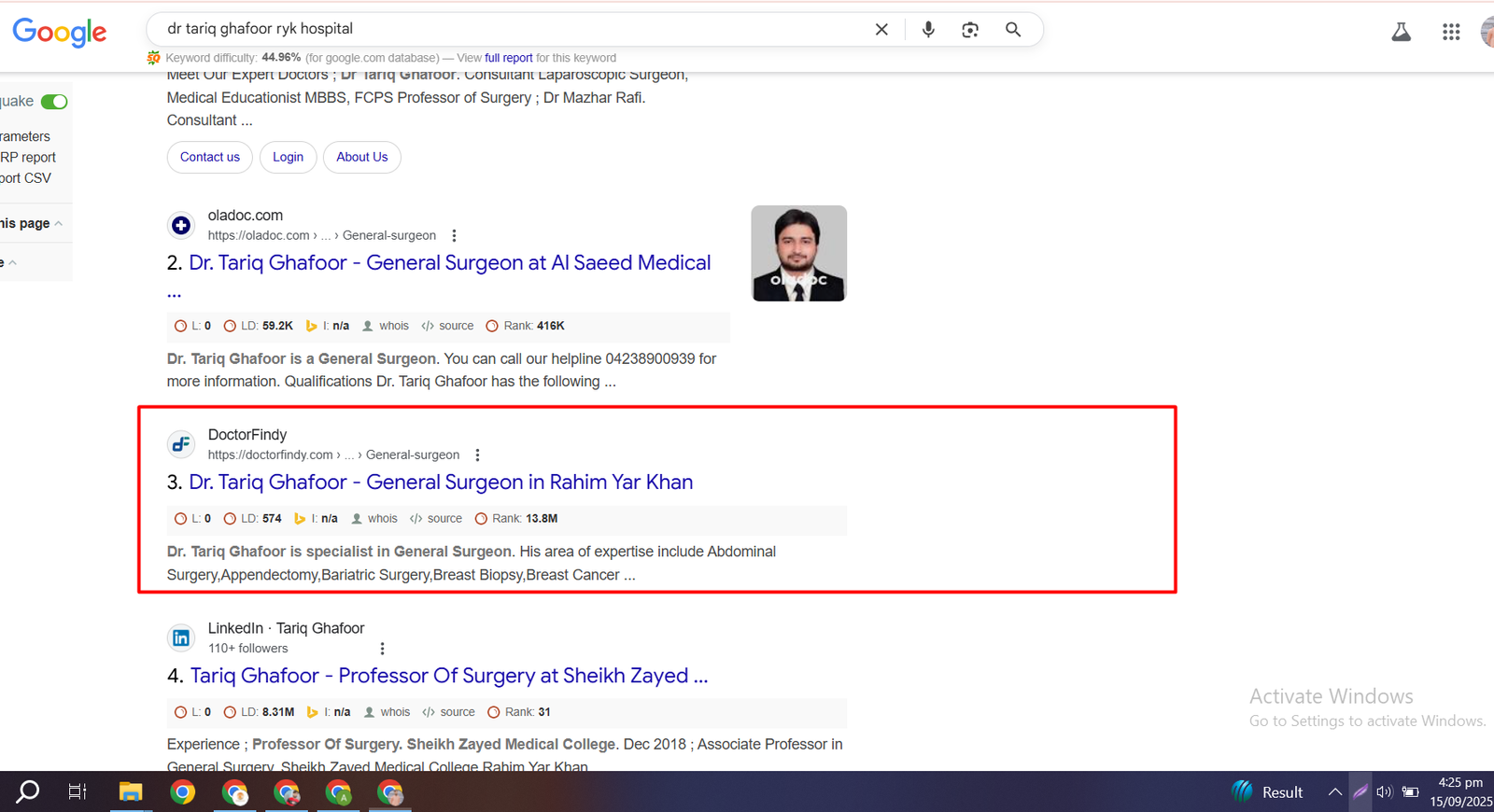Viewport: 1494px width, 812px height.
Task: Clear the search box text
Action: click(881, 30)
